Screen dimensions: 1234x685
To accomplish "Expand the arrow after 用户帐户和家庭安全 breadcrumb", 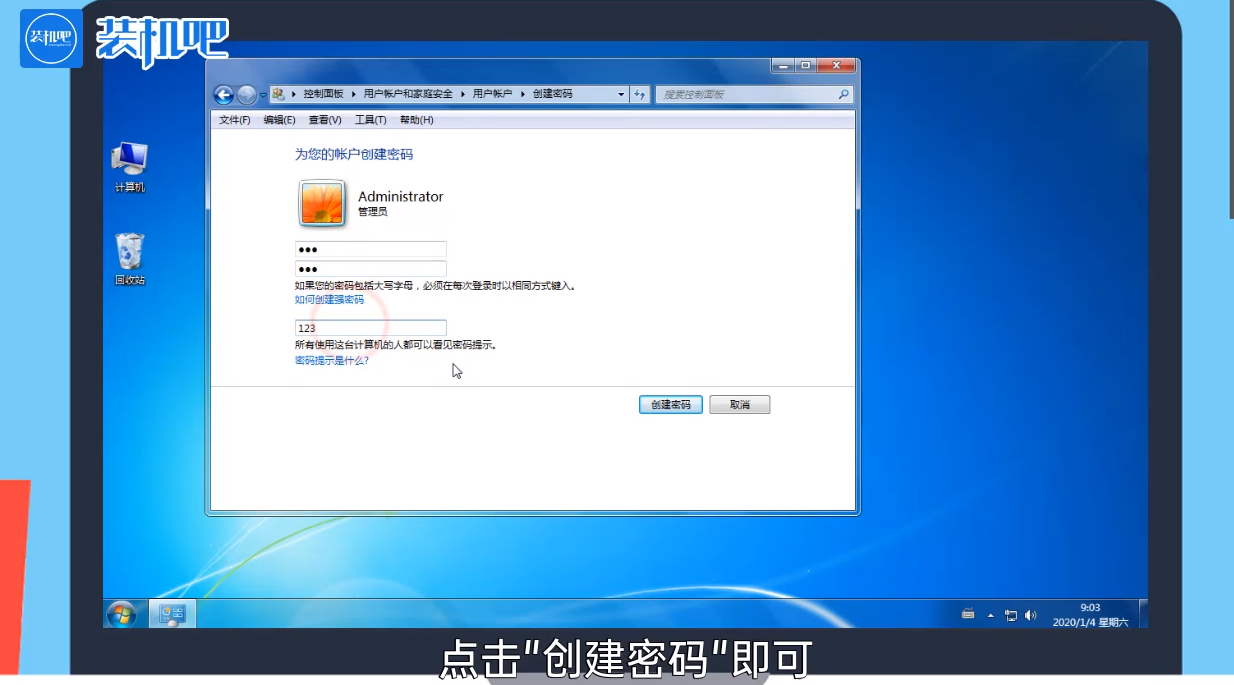I will coord(462,94).
